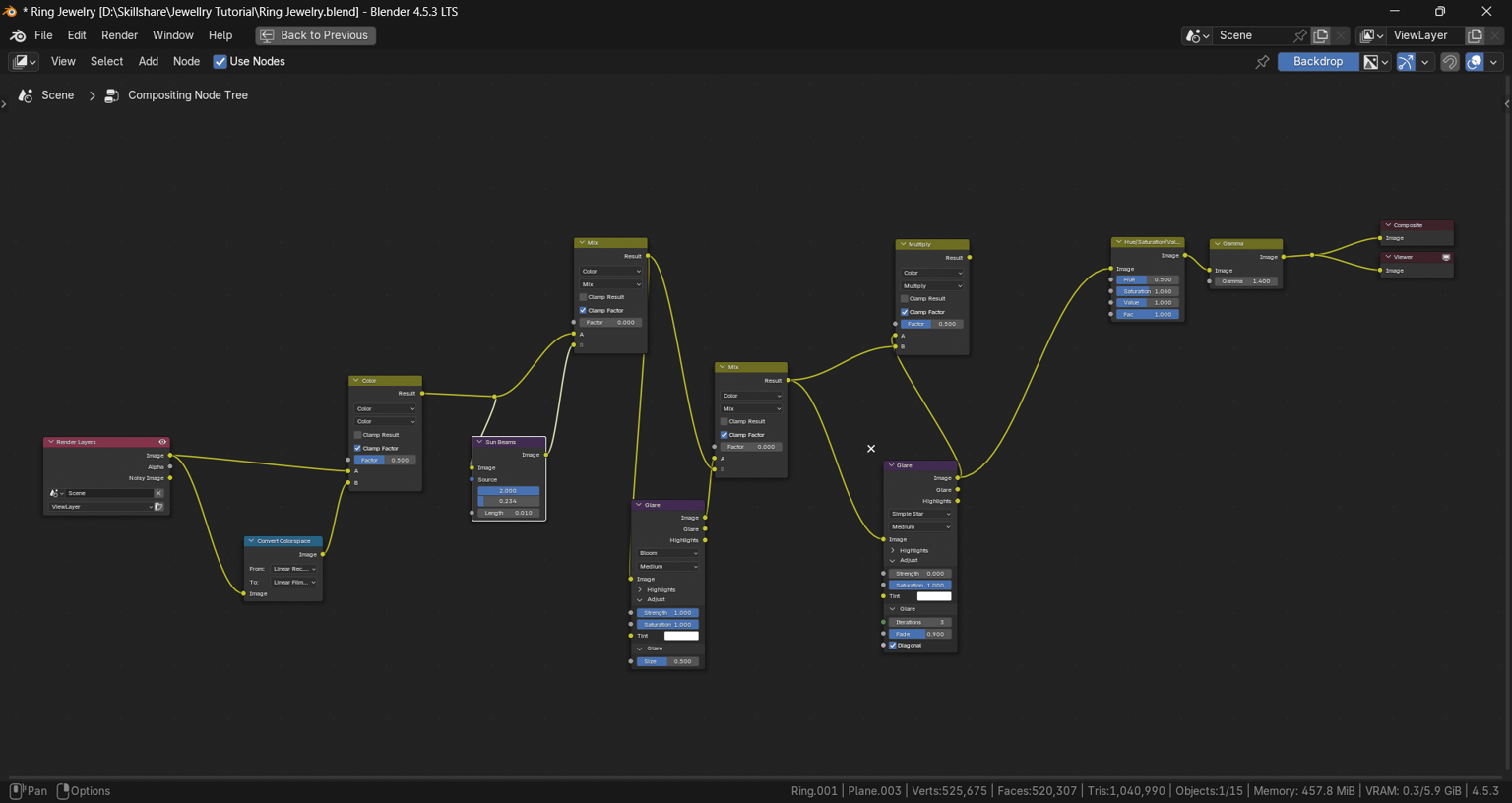The image size is (1512, 803).
Task: Click the Tint color swatch in Bloom Glare
Action: coord(681,636)
